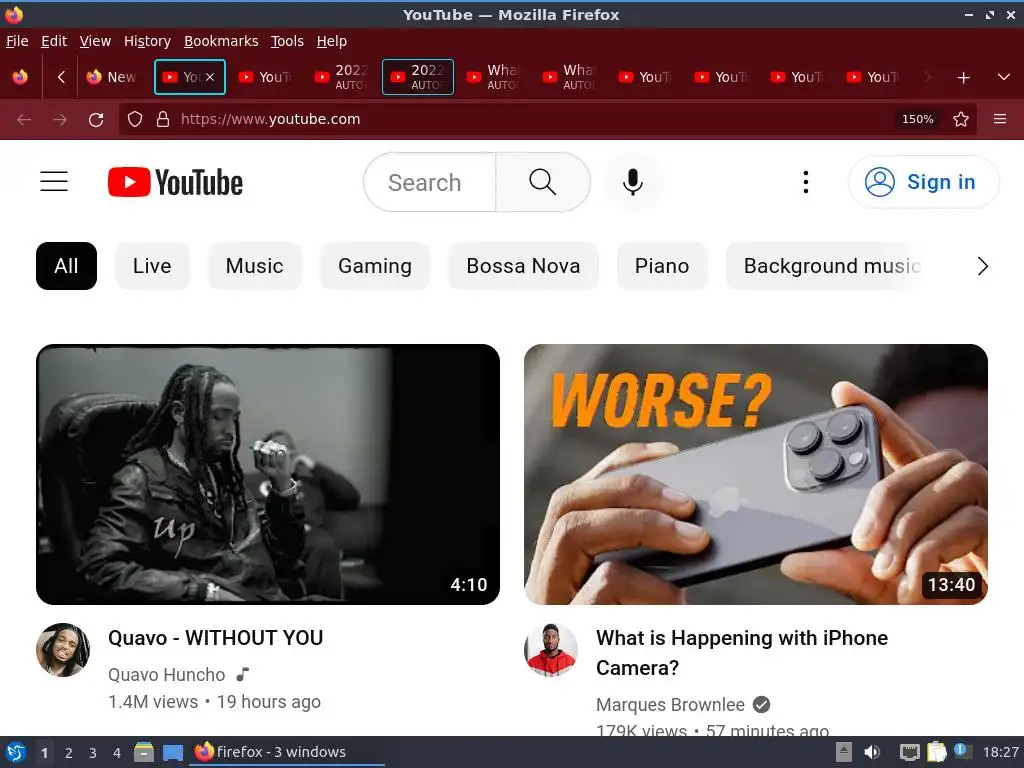
Task: Open the YouTube hamburger guide menu
Action: tap(54, 182)
